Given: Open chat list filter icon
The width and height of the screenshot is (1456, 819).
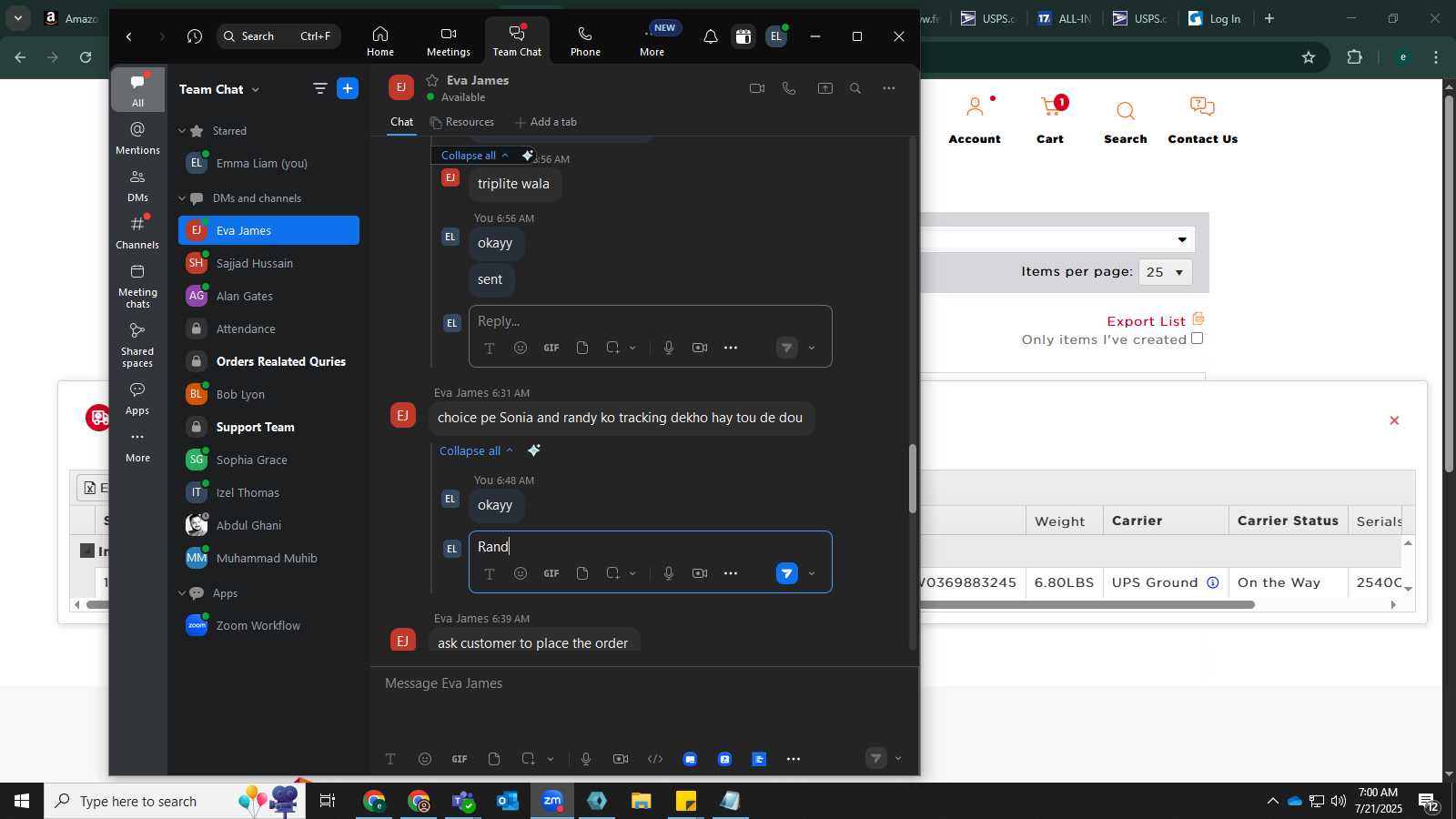Looking at the screenshot, I should (x=319, y=88).
